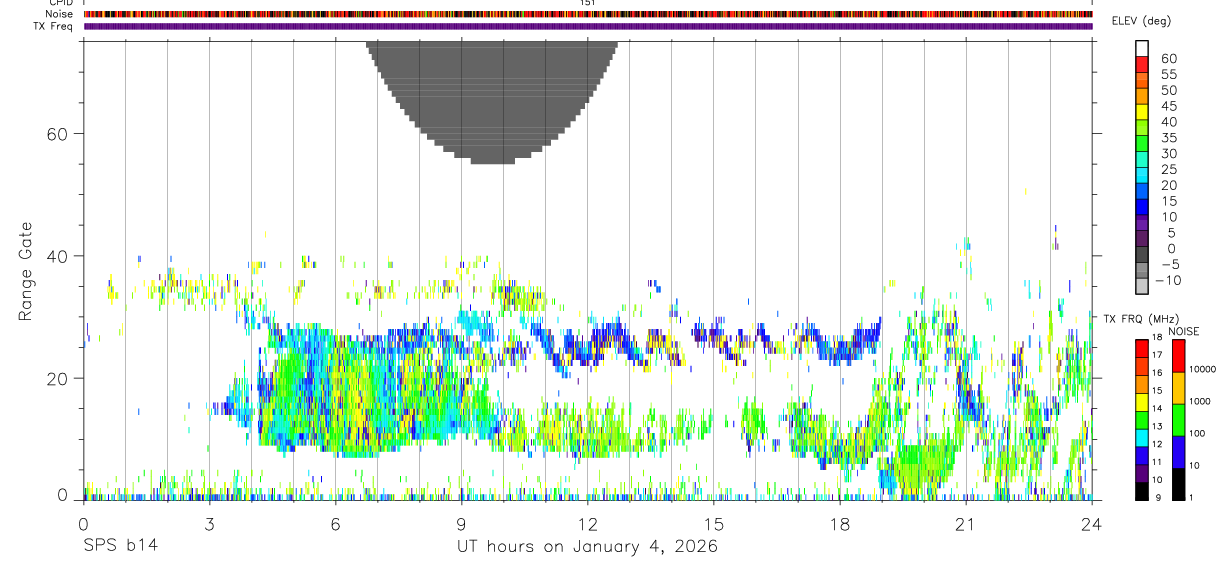Click the '55' label on the ELEV colorbar
The height and width of the screenshot is (567, 1228).
pos(1168,75)
